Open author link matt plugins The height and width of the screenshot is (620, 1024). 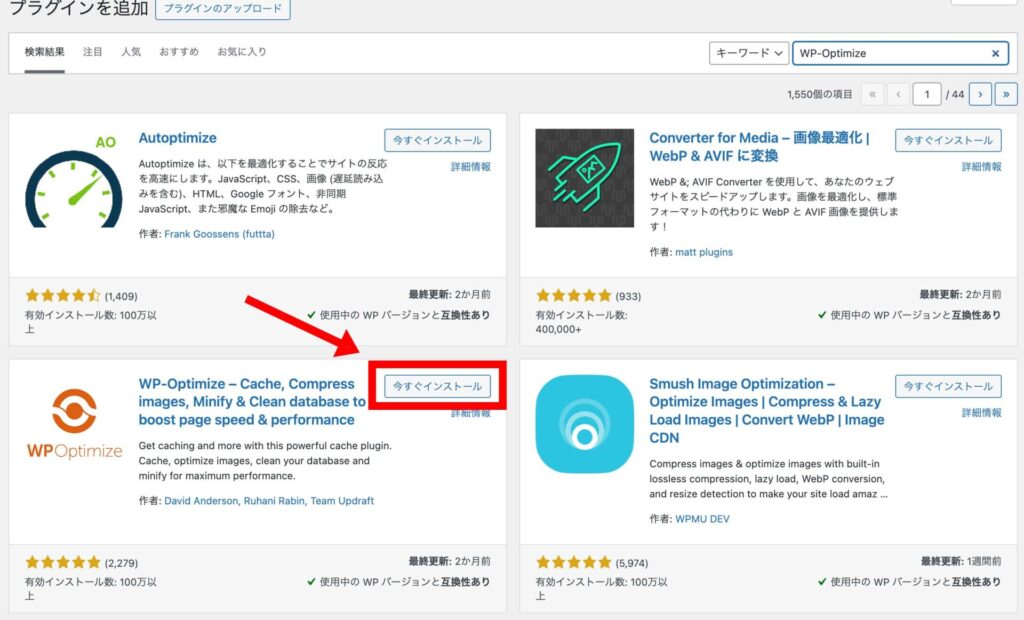pyautogui.click(x=704, y=252)
